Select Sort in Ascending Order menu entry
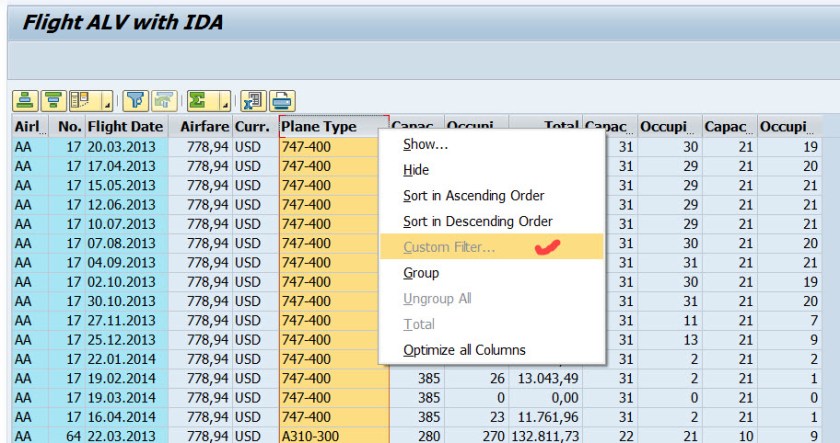The width and height of the screenshot is (840, 443). click(x=492, y=196)
